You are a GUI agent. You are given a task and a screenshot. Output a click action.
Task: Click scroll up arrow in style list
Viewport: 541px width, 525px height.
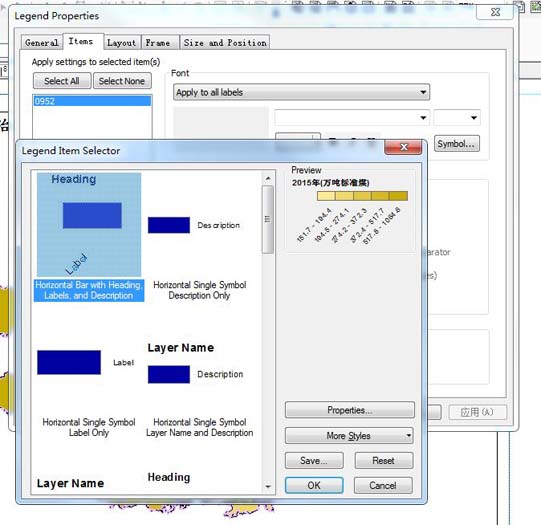click(268, 178)
